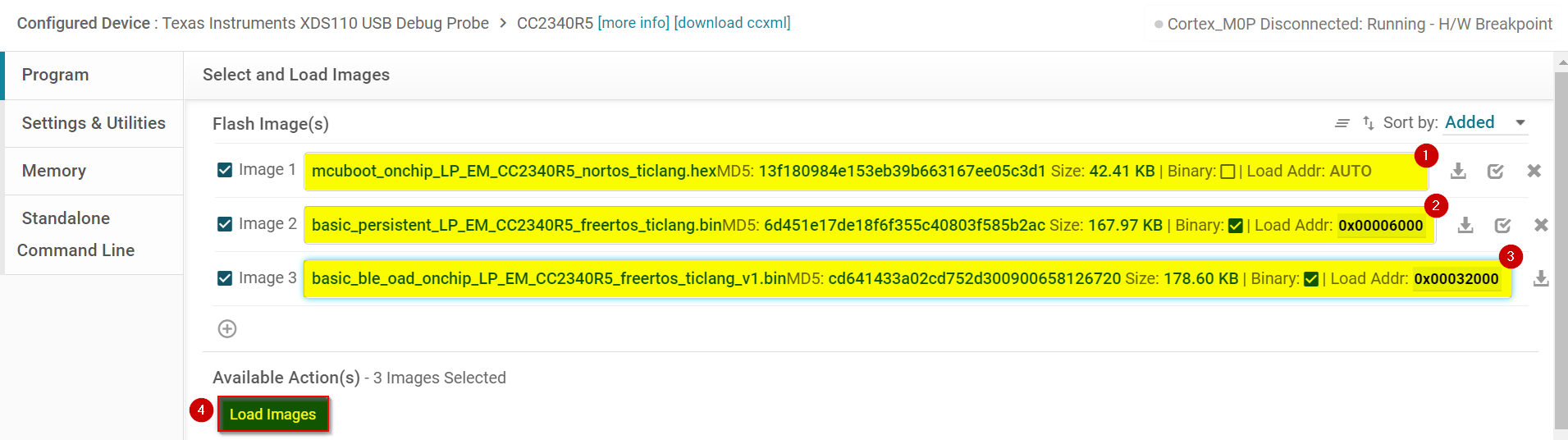The width and height of the screenshot is (1568, 440).
Task: Edit the Load Addr field showing 0x00006000
Action: (1381, 226)
